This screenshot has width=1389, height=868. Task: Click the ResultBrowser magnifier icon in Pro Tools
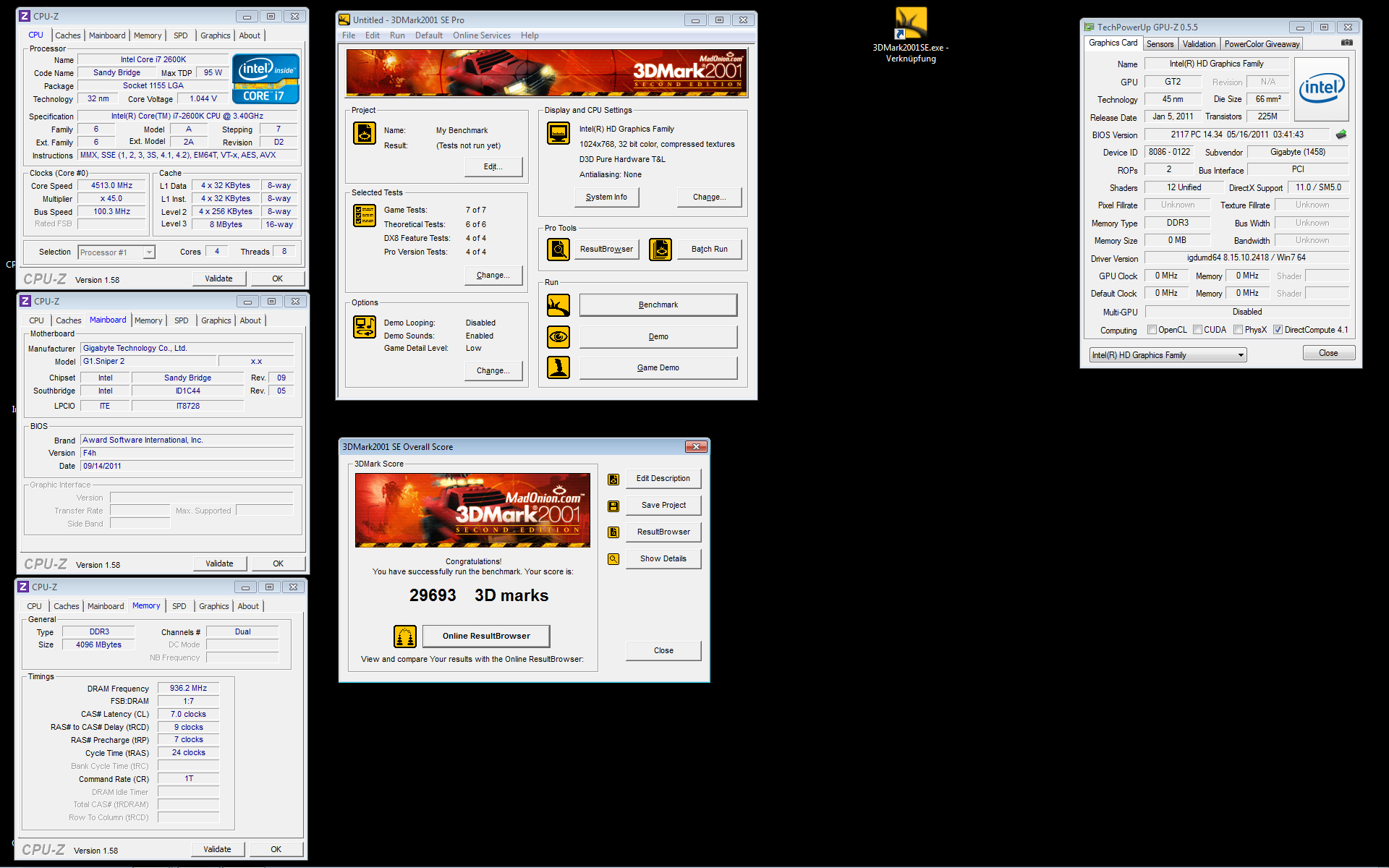click(558, 249)
